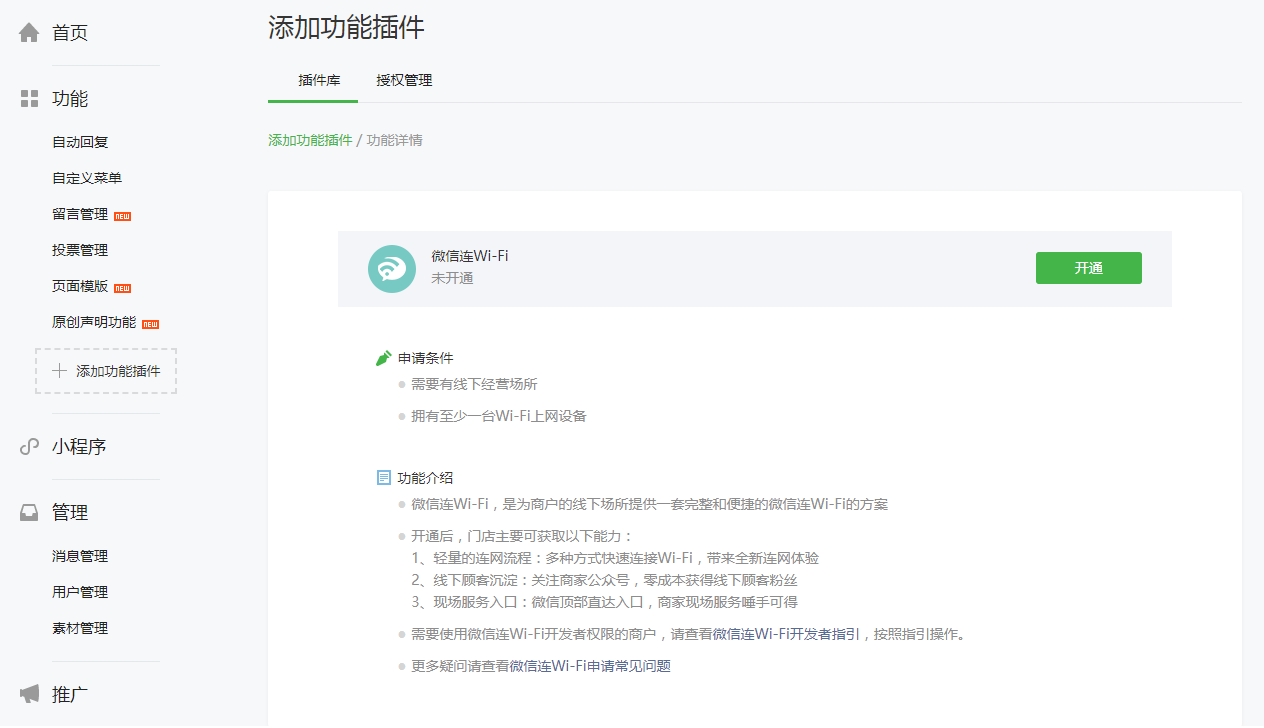
Task: Click the line starting 3、现场服务入口
Action: click(604, 602)
